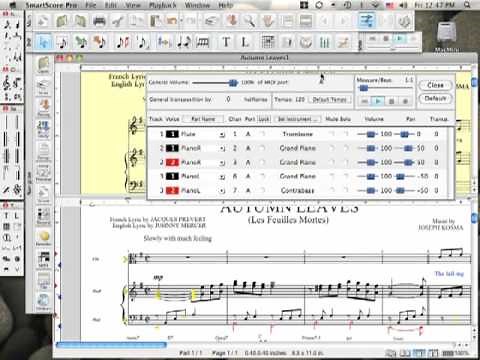Pick the T tool in the floating text palette
Screen dimensions: 480x360
point(6,216)
